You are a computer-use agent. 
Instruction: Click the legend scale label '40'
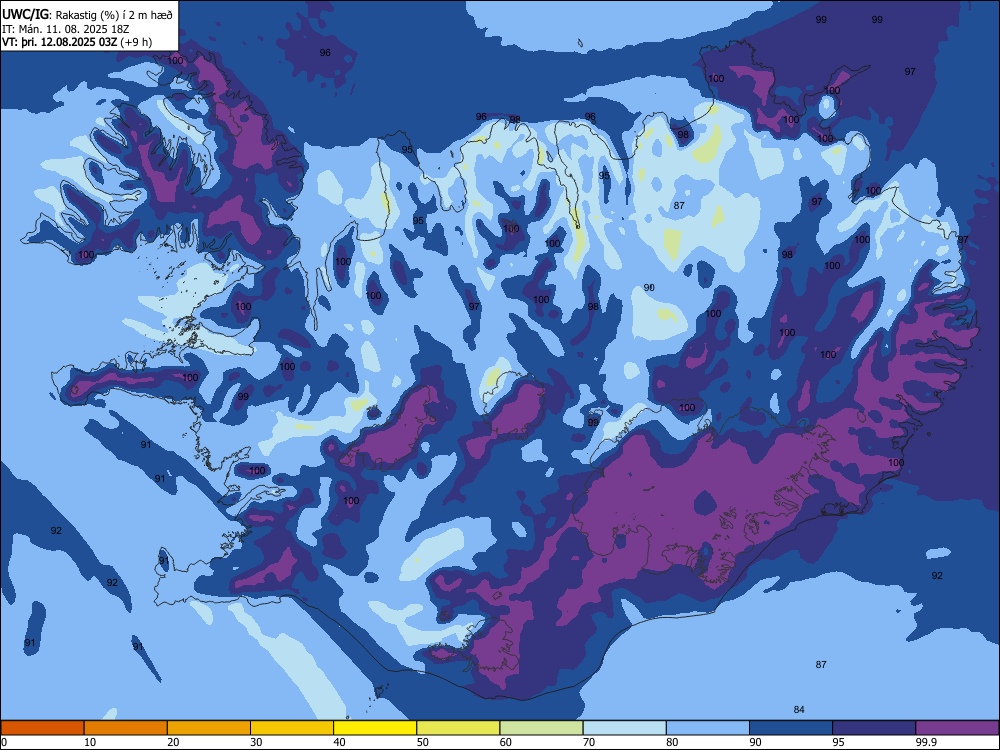(x=339, y=742)
